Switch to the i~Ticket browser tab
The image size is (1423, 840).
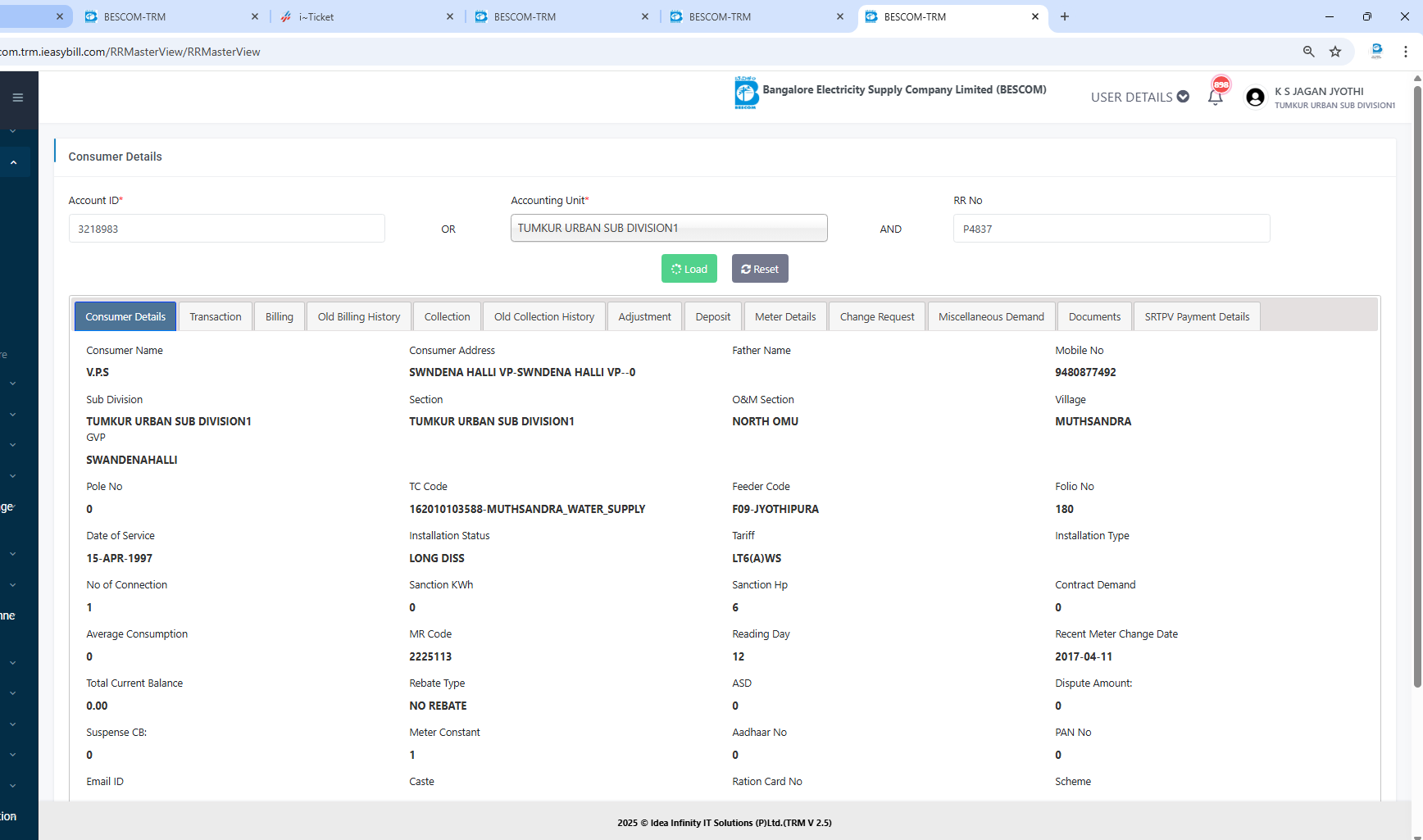point(361,16)
